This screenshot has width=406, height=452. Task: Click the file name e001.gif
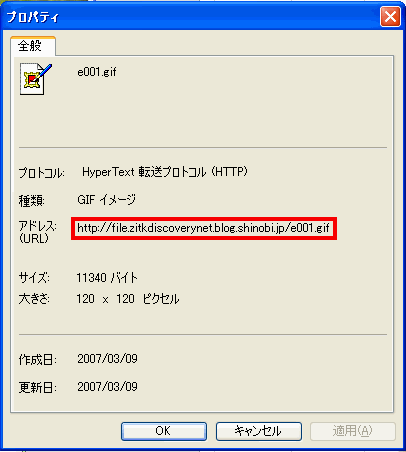[97, 72]
